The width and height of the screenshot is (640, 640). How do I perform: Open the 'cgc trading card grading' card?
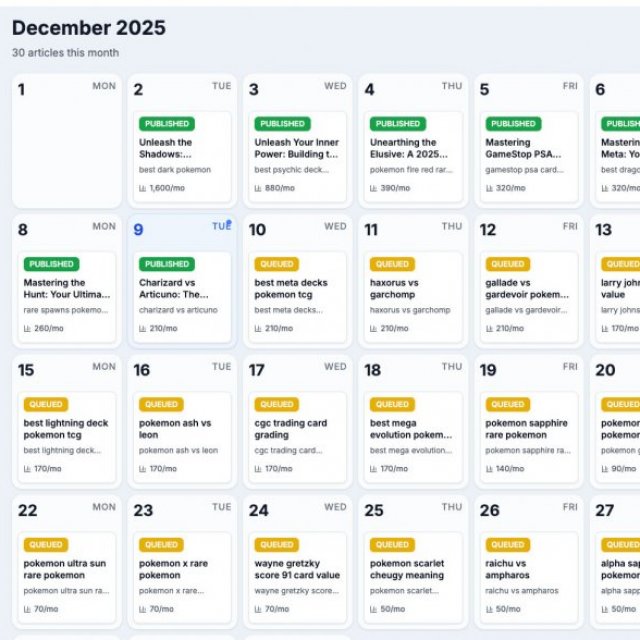[298, 438]
